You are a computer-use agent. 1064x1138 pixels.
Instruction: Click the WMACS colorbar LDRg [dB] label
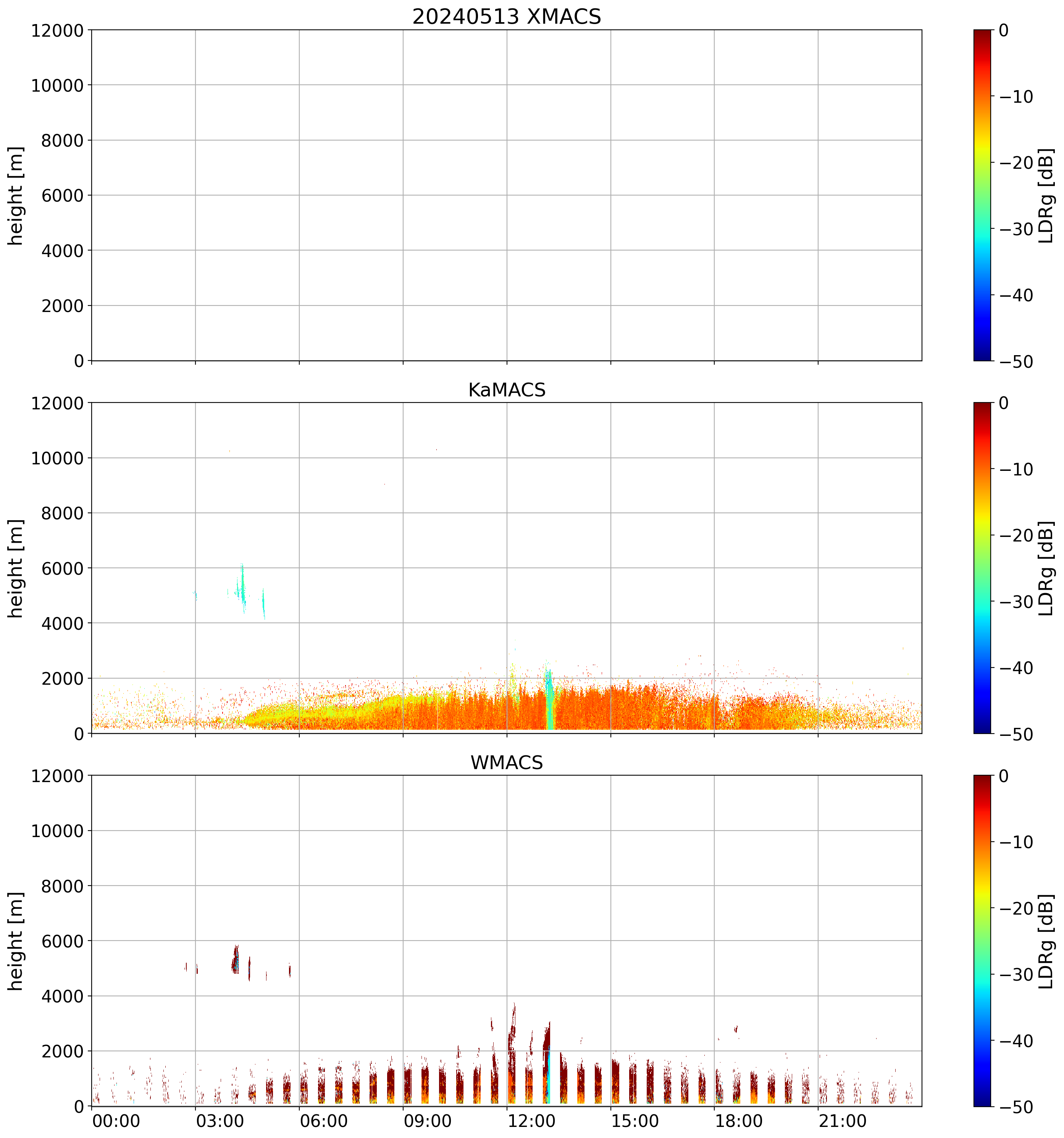(1046, 941)
